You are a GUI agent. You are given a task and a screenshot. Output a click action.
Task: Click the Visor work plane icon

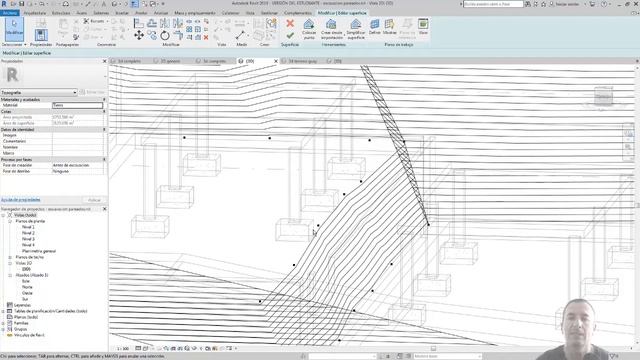click(x=423, y=27)
